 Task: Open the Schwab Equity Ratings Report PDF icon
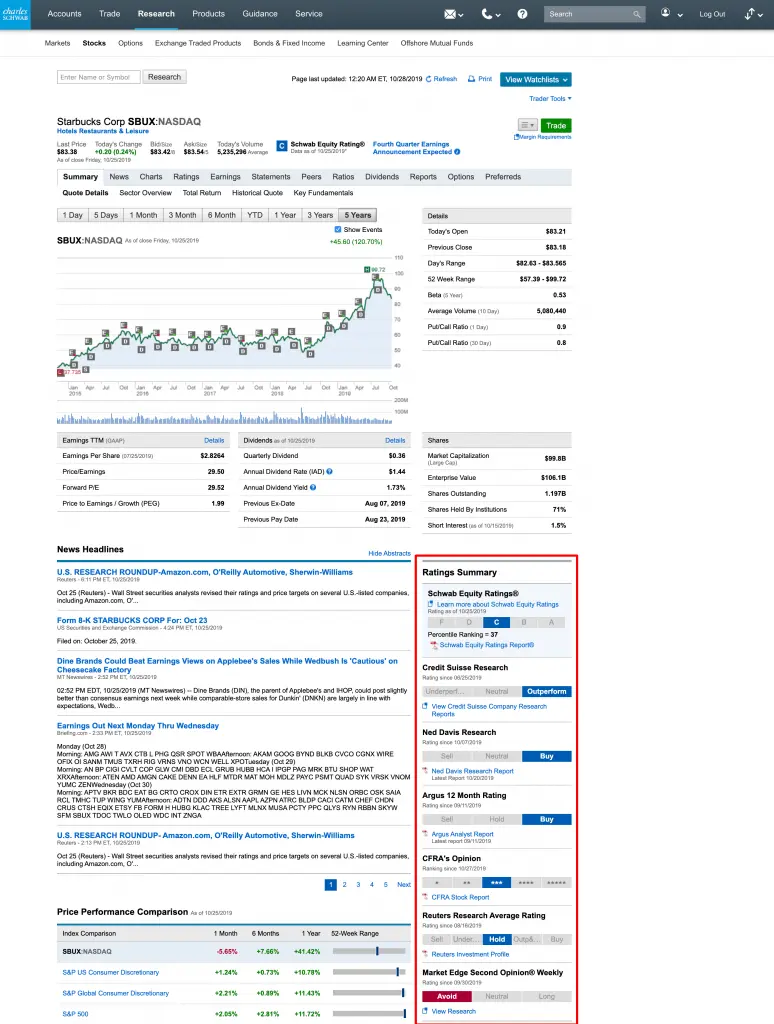coord(435,645)
